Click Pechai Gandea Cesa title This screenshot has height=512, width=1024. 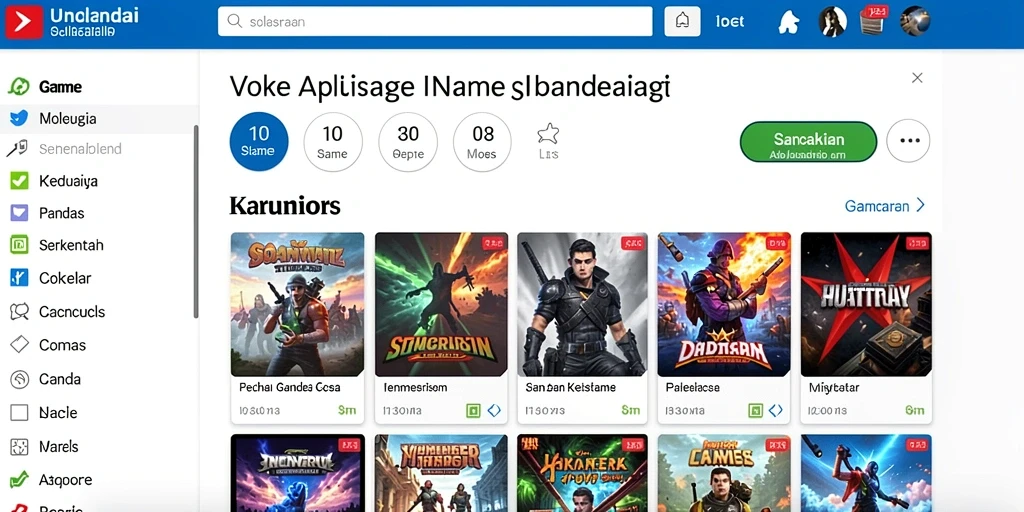pos(289,387)
